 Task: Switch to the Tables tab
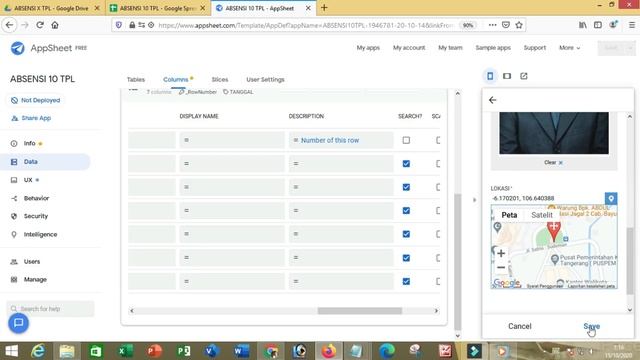click(x=136, y=80)
